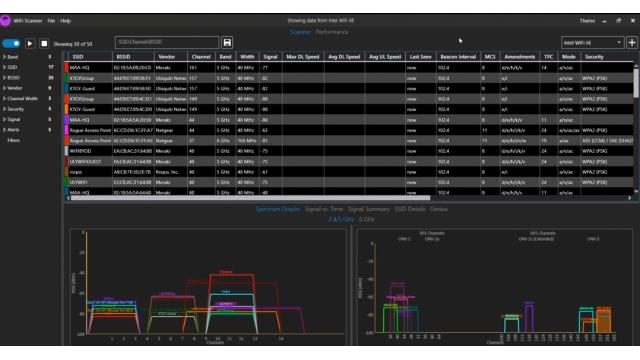Click the table's vertical scrollbar thumb

click(x=636, y=83)
